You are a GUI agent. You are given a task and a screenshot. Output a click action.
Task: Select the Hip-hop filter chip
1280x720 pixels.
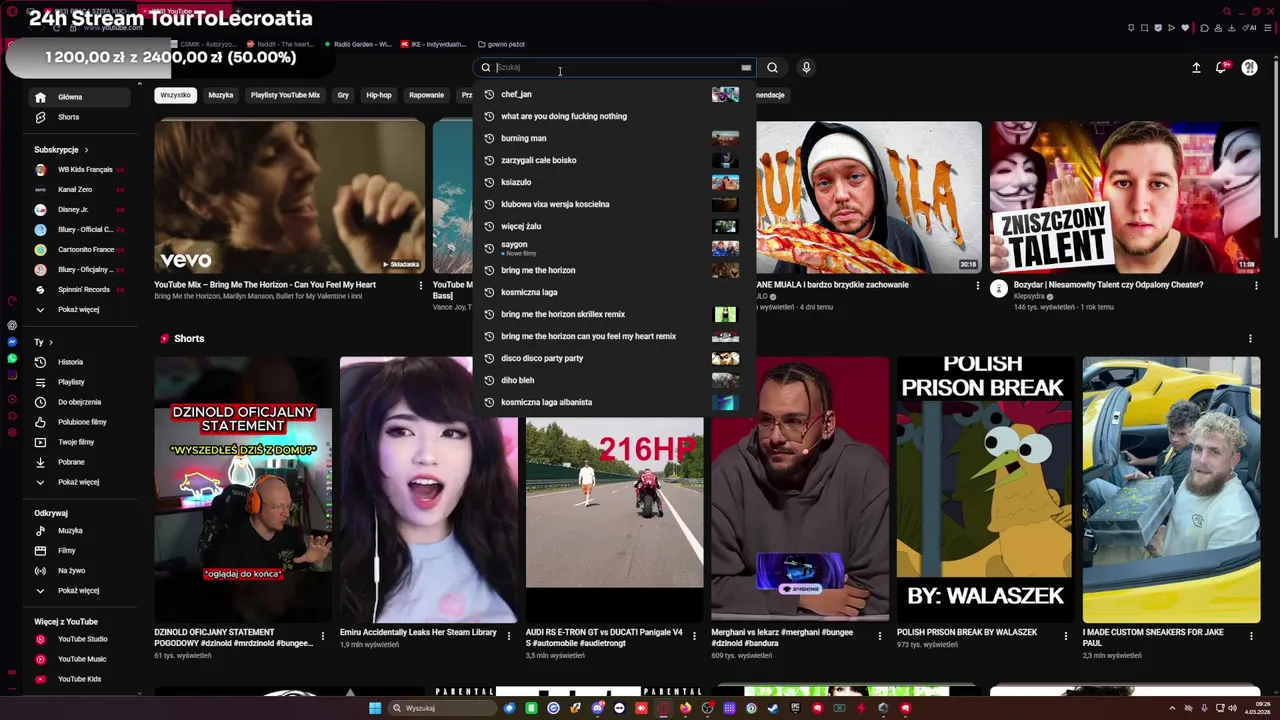[x=379, y=95]
